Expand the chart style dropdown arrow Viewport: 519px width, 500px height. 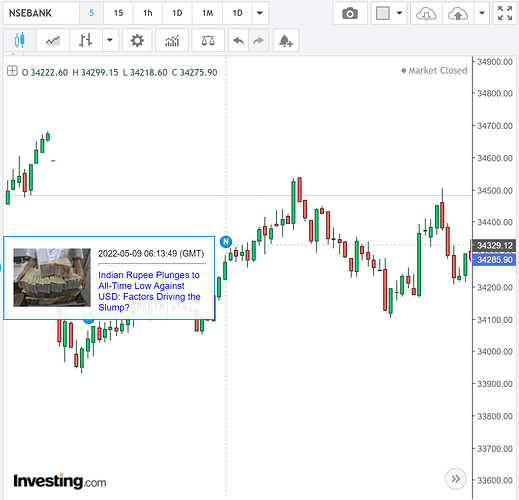tap(110, 41)
